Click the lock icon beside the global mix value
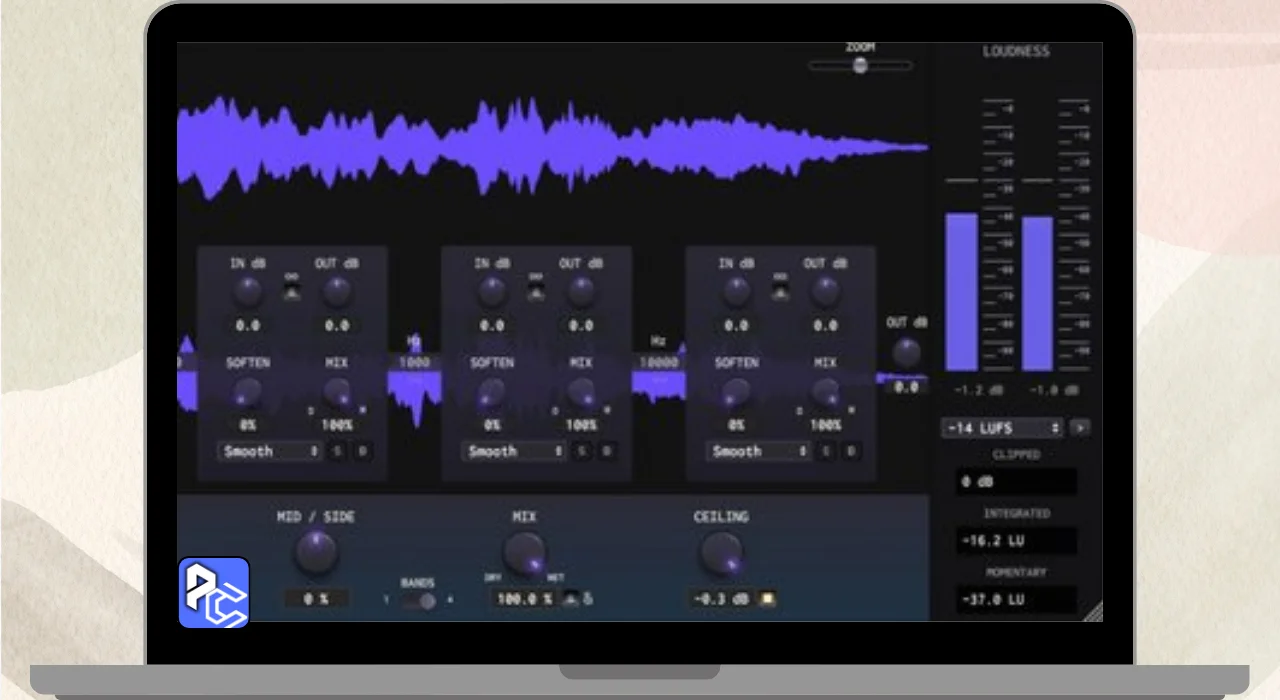Viewport: 1280px width, 700px height. pyautogui.click(x=588, y=599)
